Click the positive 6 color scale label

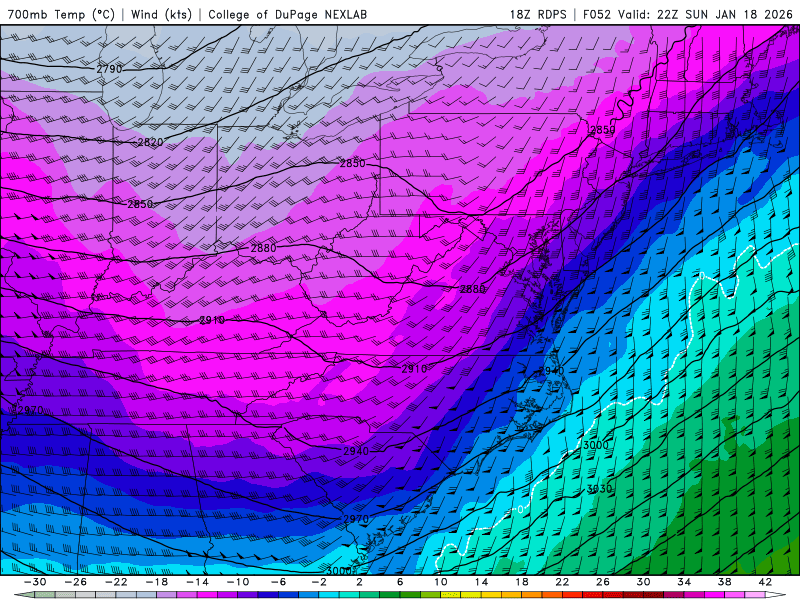point(400,582)
